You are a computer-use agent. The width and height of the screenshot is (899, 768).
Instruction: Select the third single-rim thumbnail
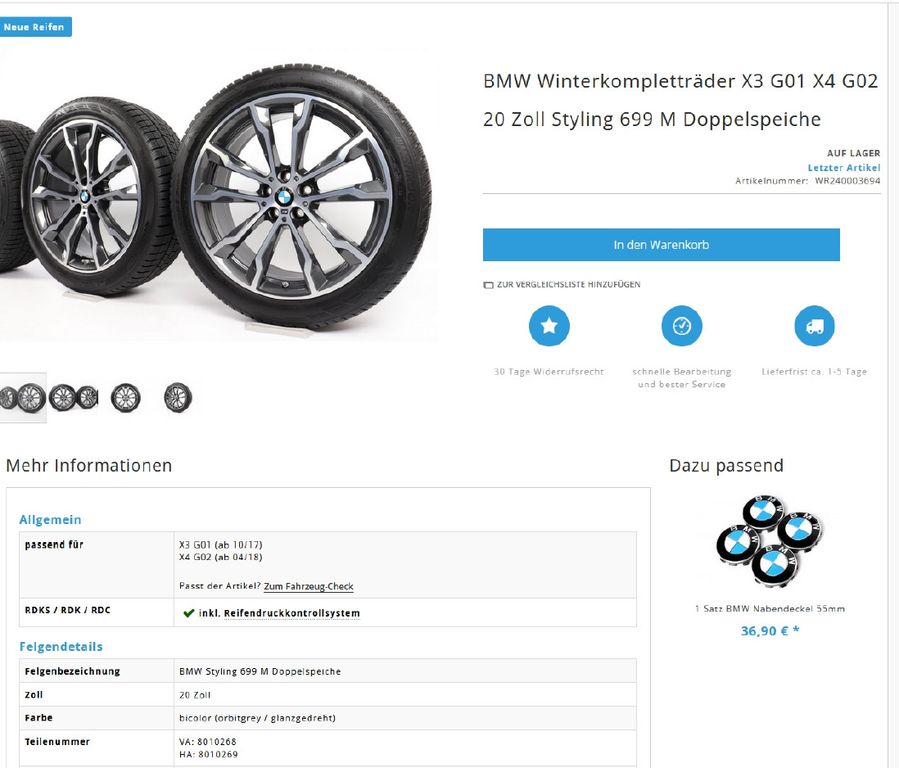point(126,397)
